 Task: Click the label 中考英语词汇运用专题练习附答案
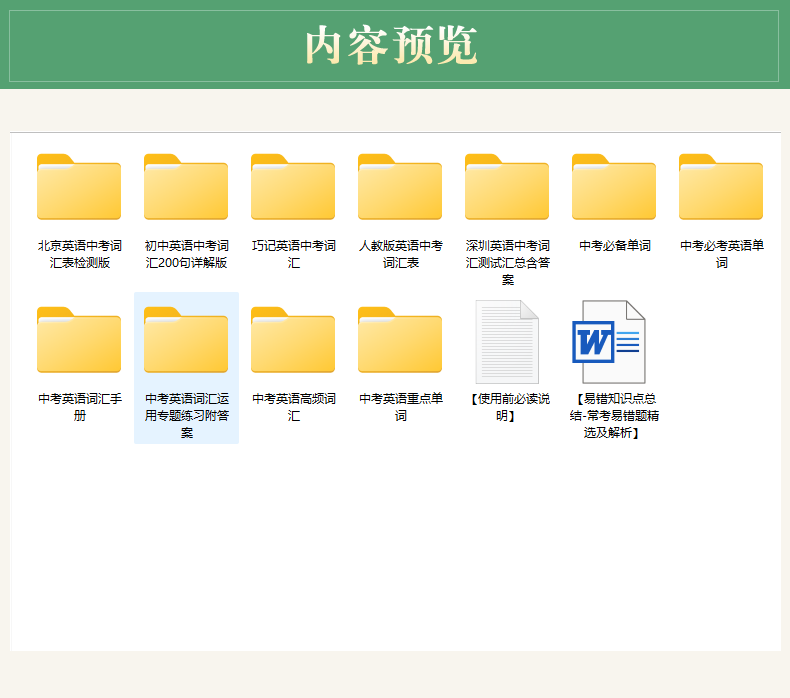(x=186, y=416)
